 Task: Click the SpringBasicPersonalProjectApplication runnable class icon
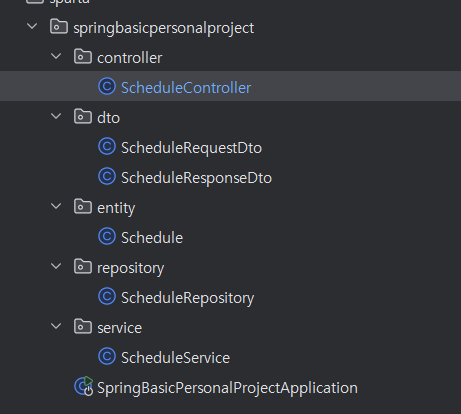(84, 386)
